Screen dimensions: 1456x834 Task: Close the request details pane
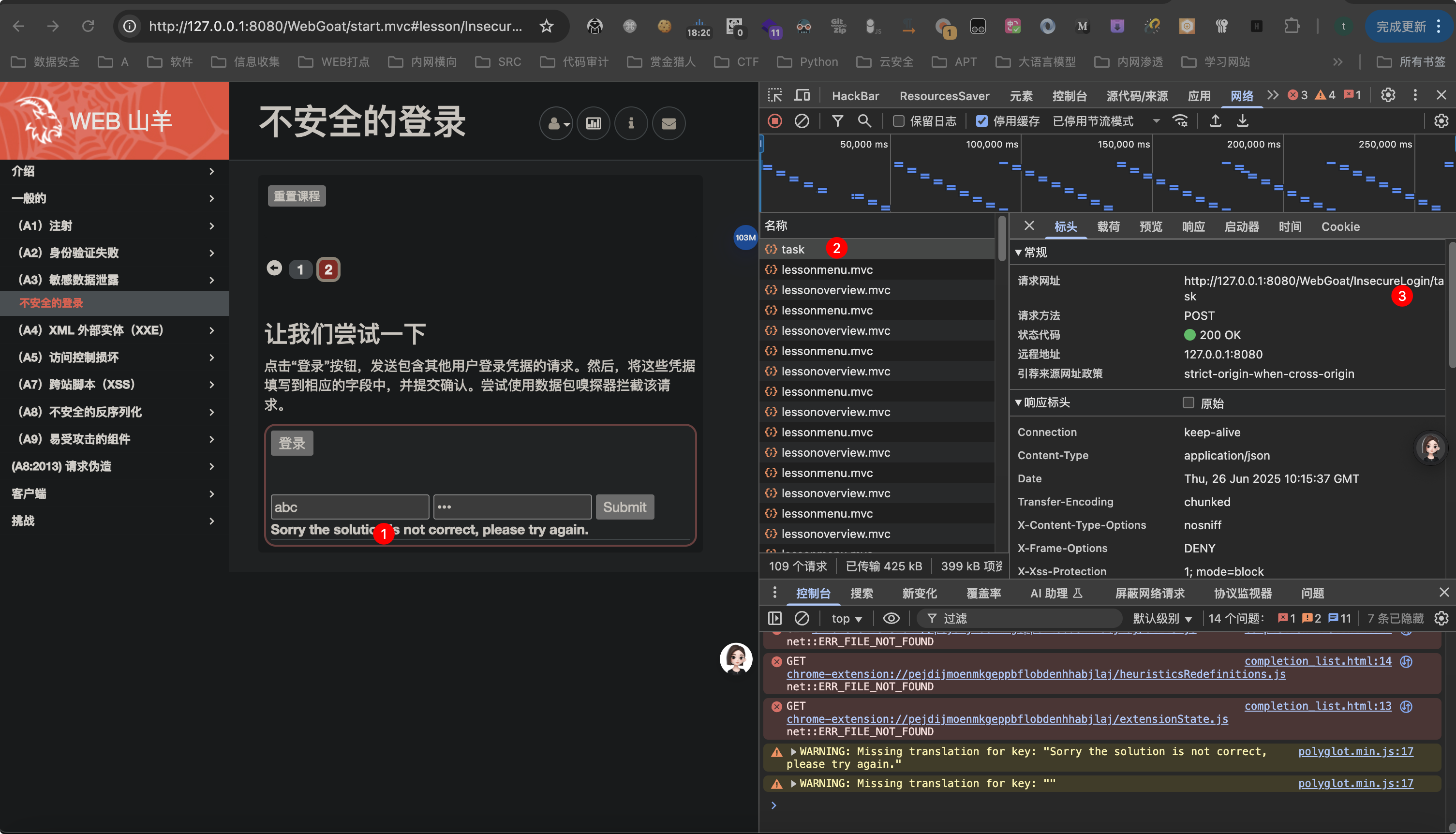pyautogui.click(x=1029, y=226)
